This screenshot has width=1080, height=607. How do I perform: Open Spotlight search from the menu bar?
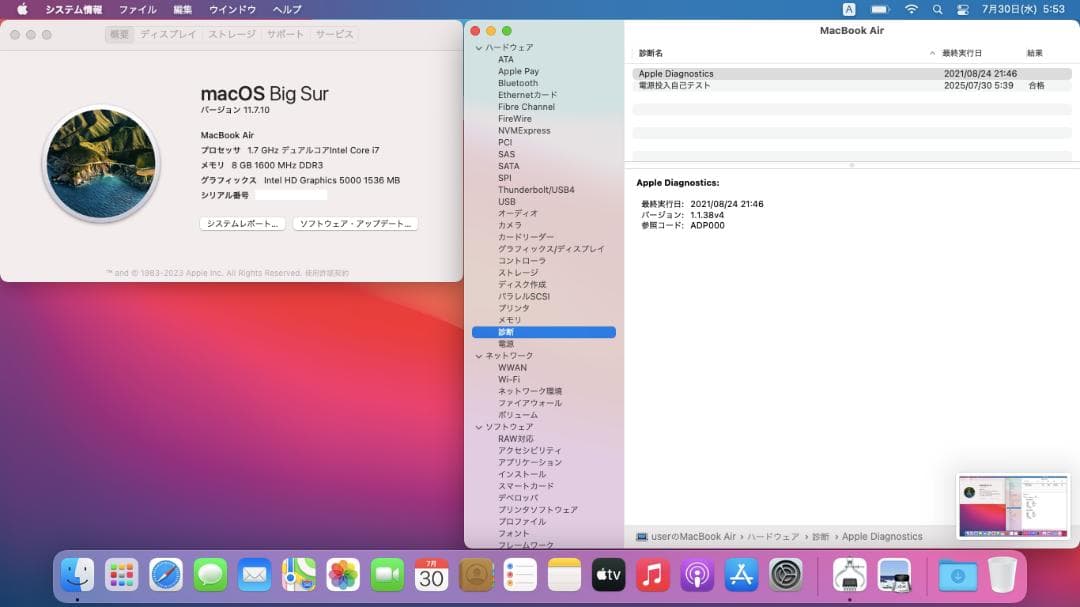click(936, 9)
